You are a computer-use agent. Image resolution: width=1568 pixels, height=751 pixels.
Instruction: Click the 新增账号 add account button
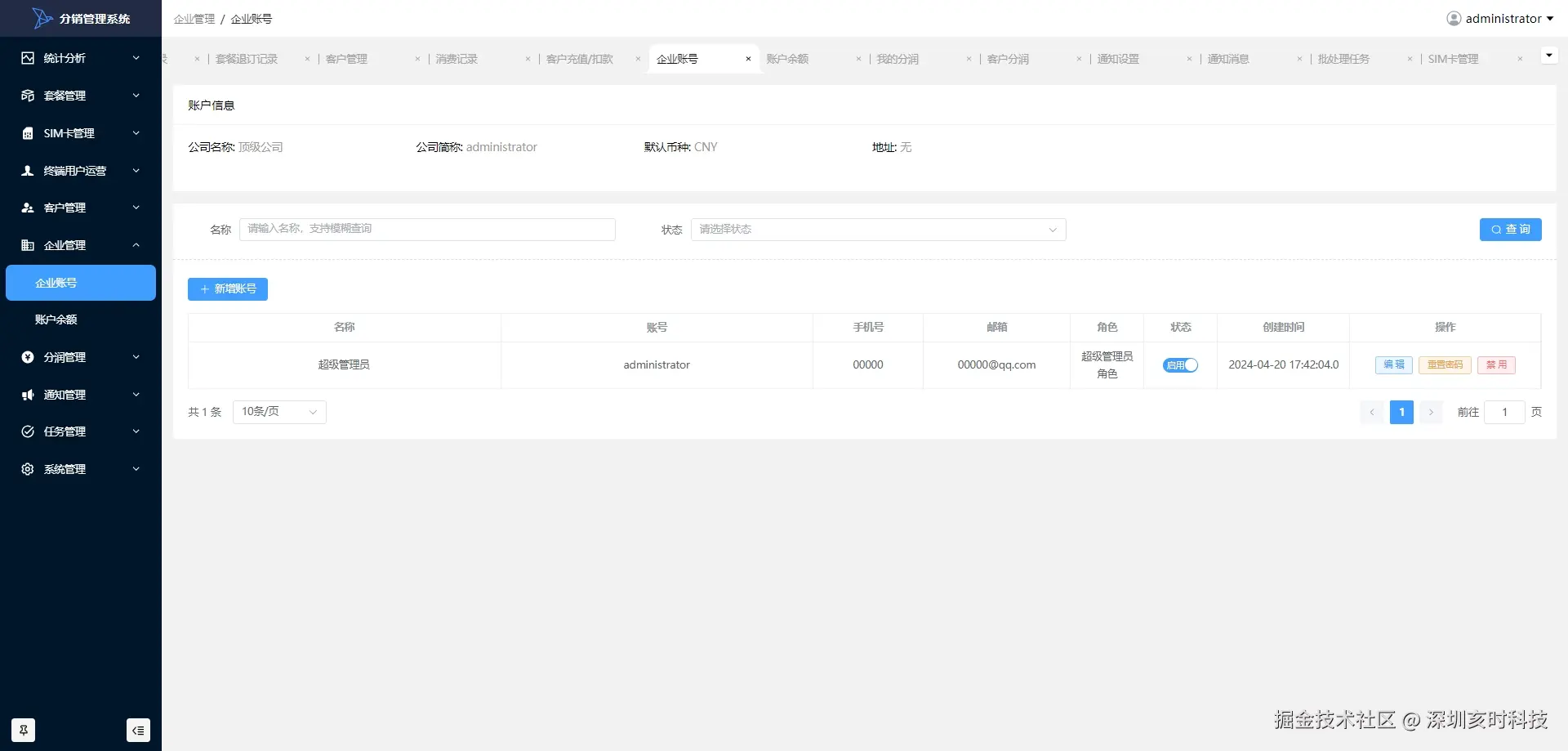(228, 289)
